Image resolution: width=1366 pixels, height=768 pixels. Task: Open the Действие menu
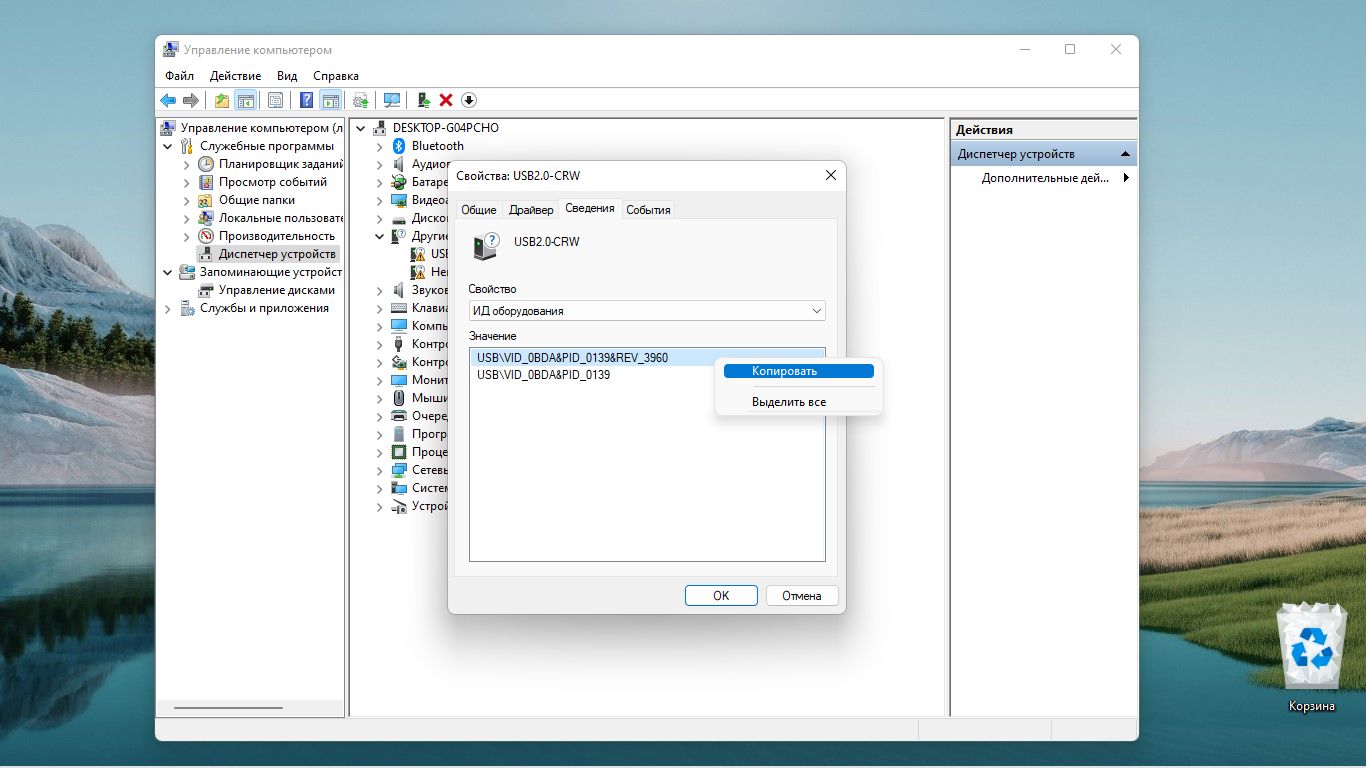pos(235,76)
